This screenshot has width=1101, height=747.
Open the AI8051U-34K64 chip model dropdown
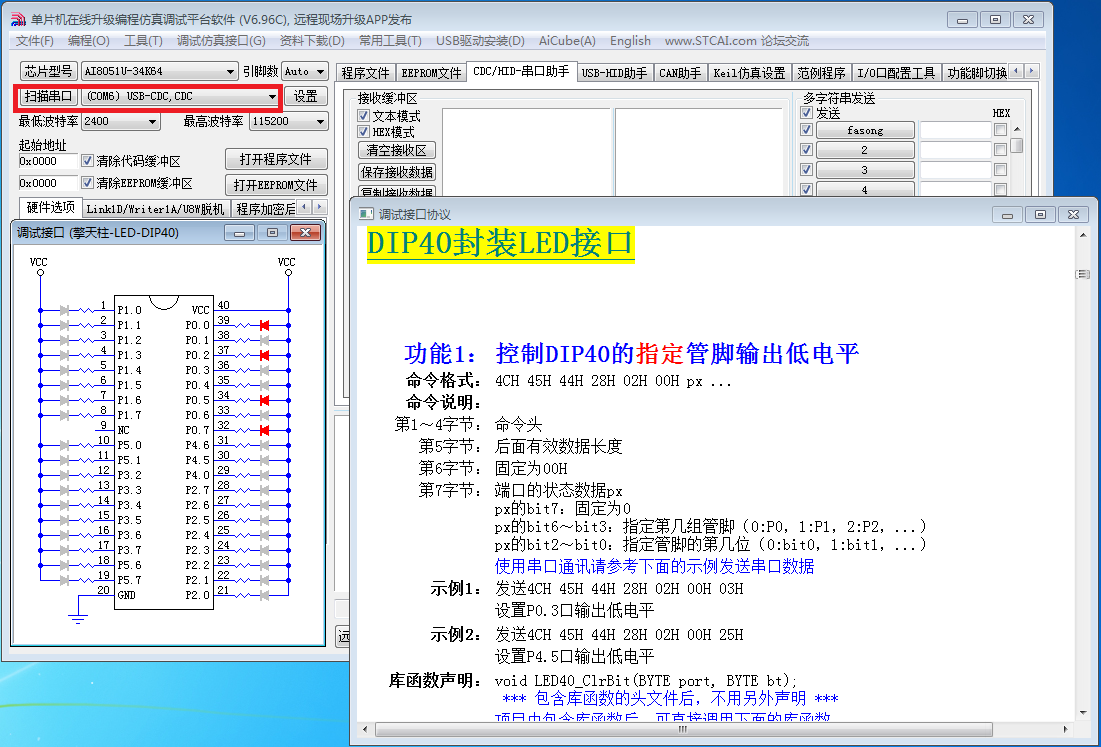coord(159,71)
